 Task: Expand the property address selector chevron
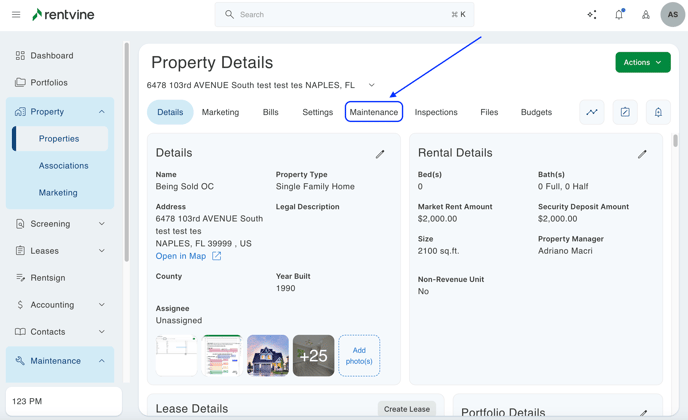(372, 86)
